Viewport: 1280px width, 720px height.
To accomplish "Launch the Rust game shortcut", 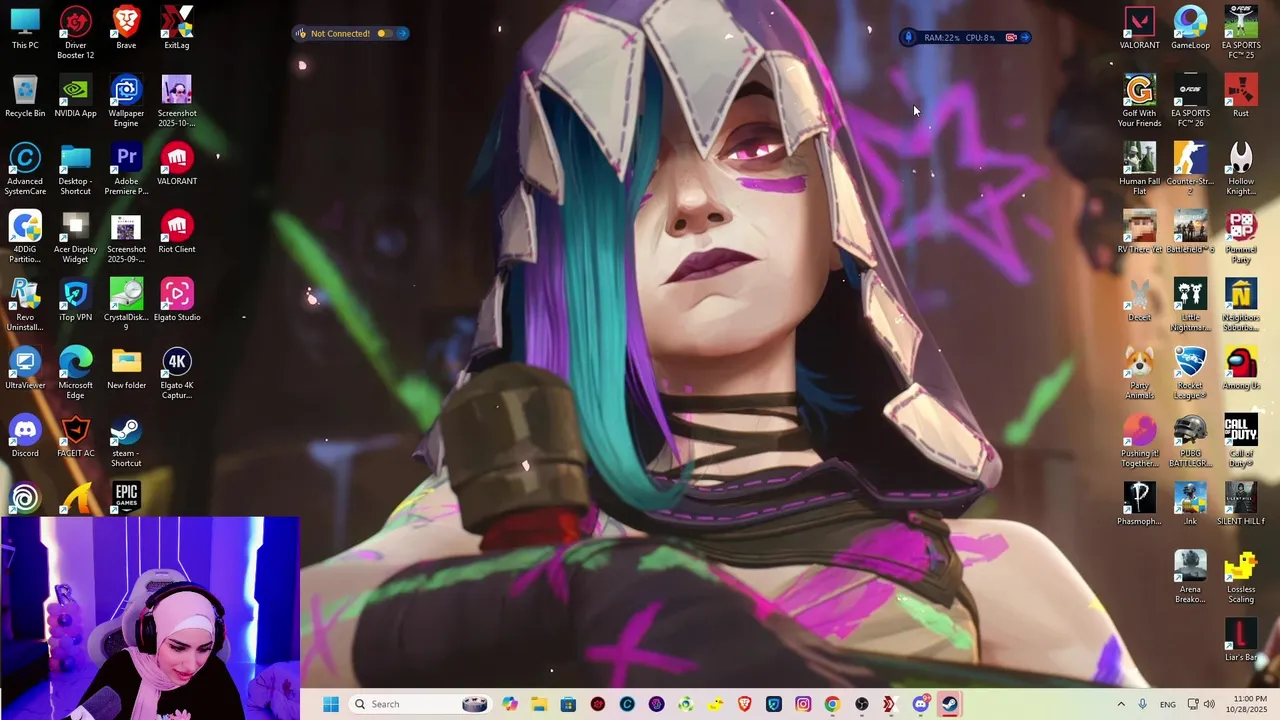I will [1241, 96].
